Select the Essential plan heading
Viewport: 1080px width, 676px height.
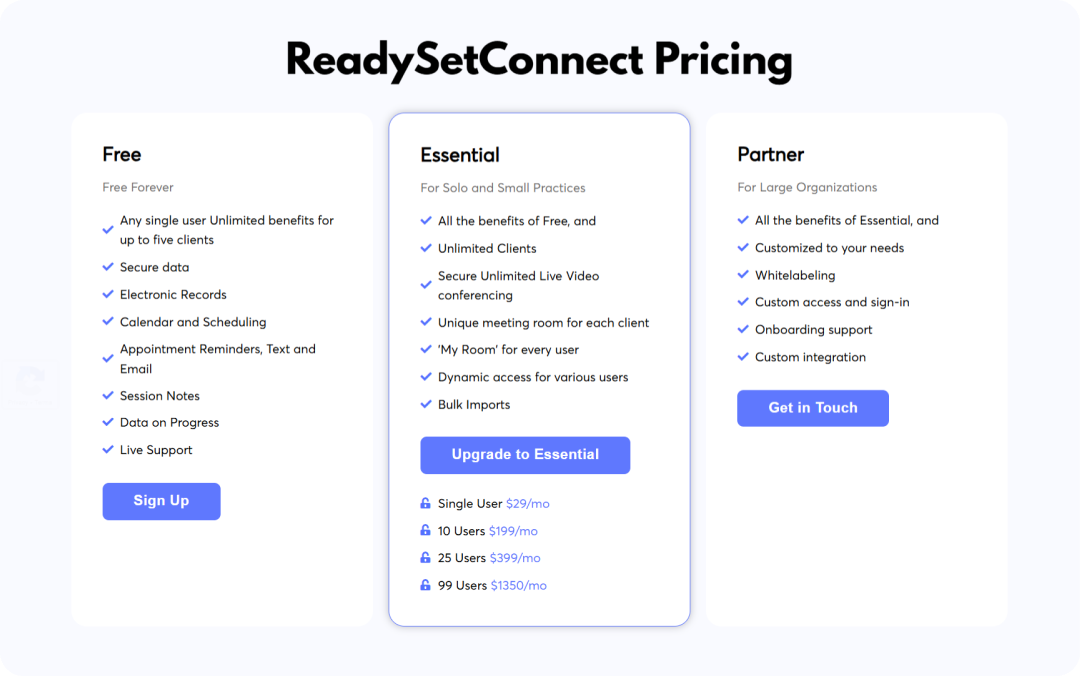460,155
